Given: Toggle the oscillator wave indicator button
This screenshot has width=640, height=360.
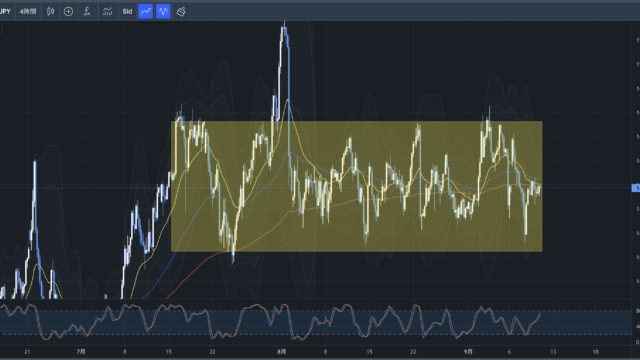Looking at the screenshot, I should coord(163,11).
